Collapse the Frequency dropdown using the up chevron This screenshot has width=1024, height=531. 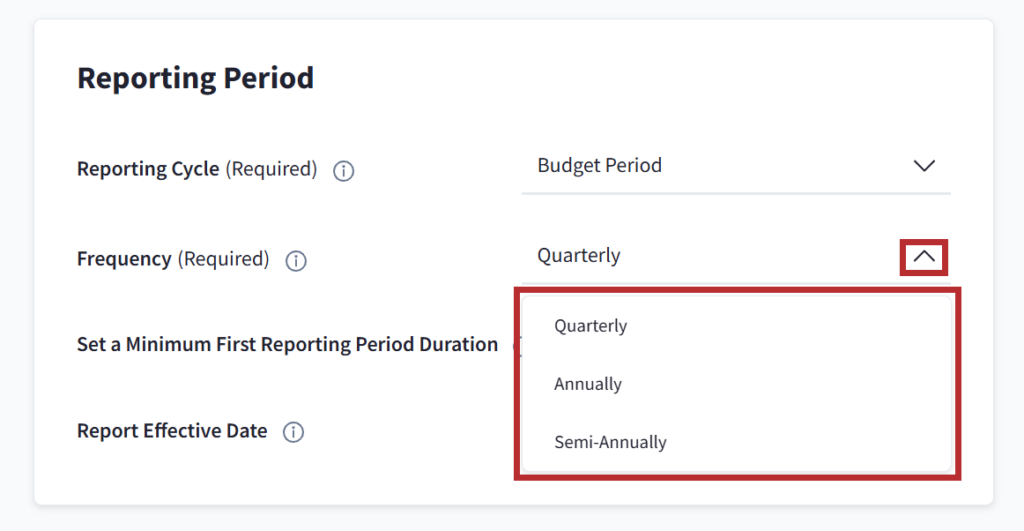coord(924,257)
